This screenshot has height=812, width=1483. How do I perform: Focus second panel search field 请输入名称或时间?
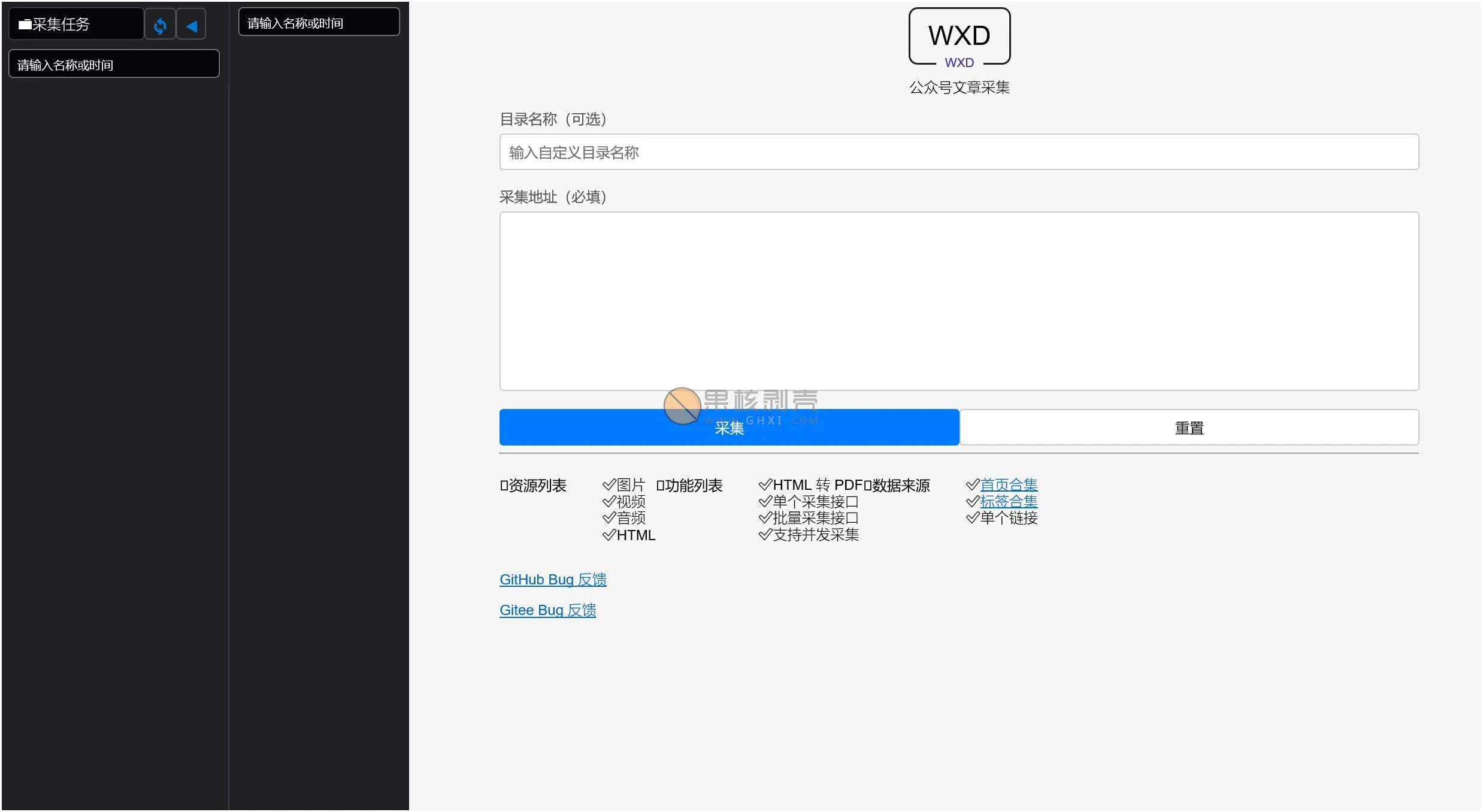[x=319, y=22]
